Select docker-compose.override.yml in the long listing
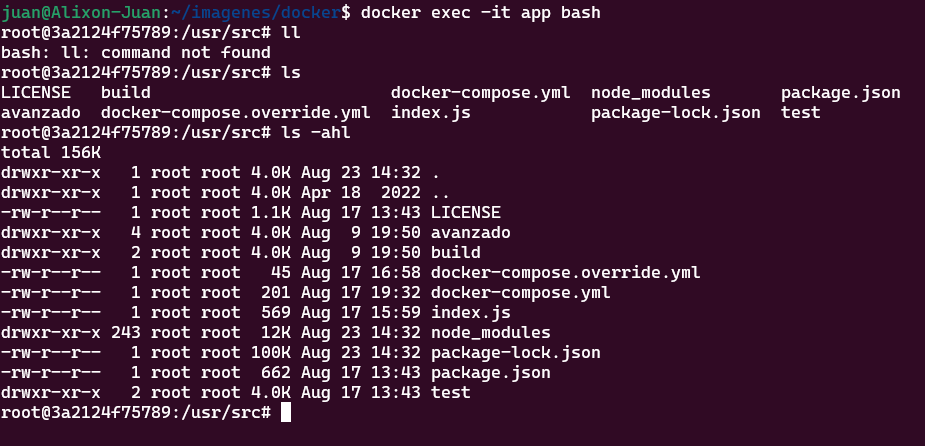The width and height of the screenshot is (925, 446). 565,273
